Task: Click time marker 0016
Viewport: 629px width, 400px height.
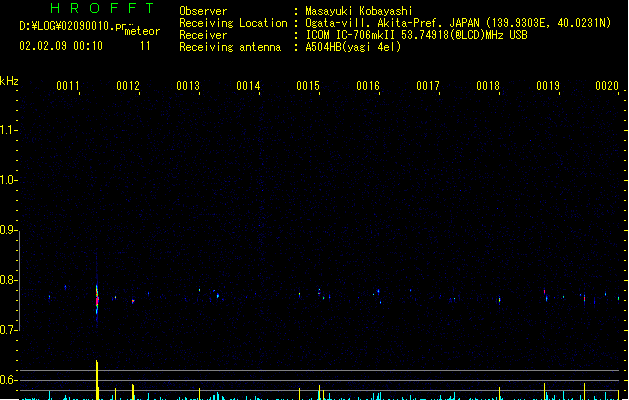Action: pos(368,86)
